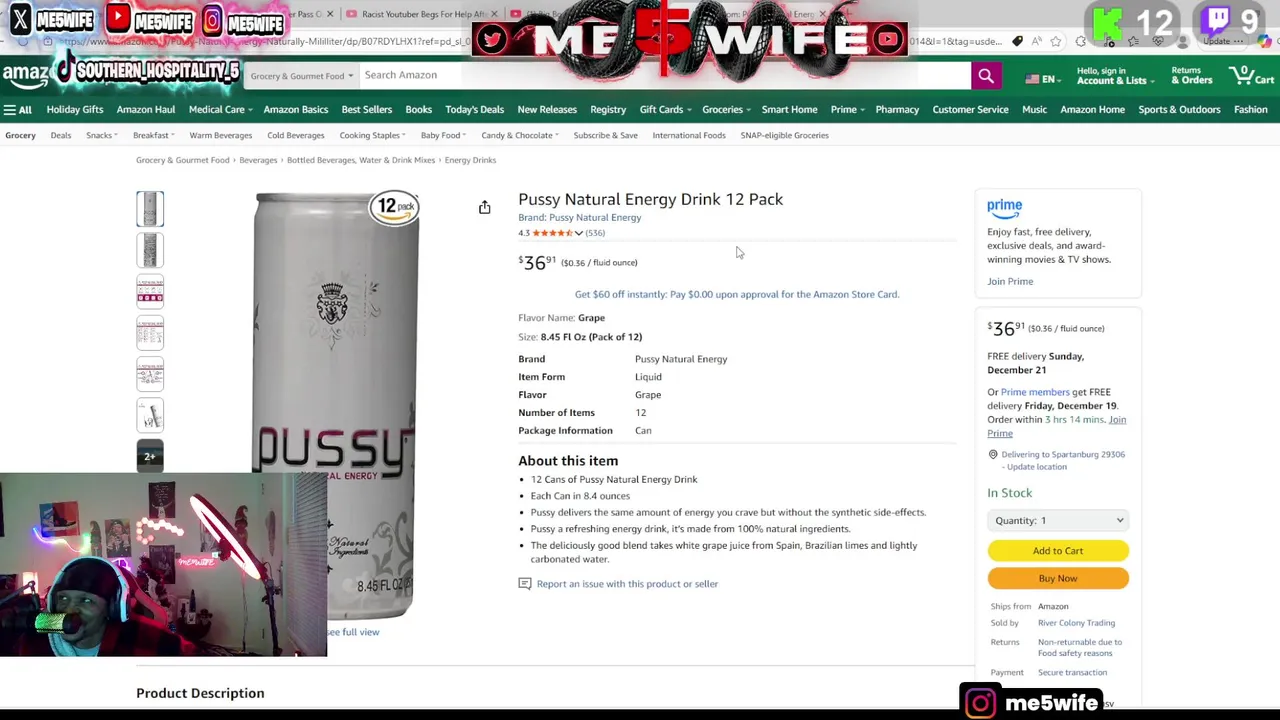
Task: Follow the Join Prime link
Action: click(x=1010, y=281)
